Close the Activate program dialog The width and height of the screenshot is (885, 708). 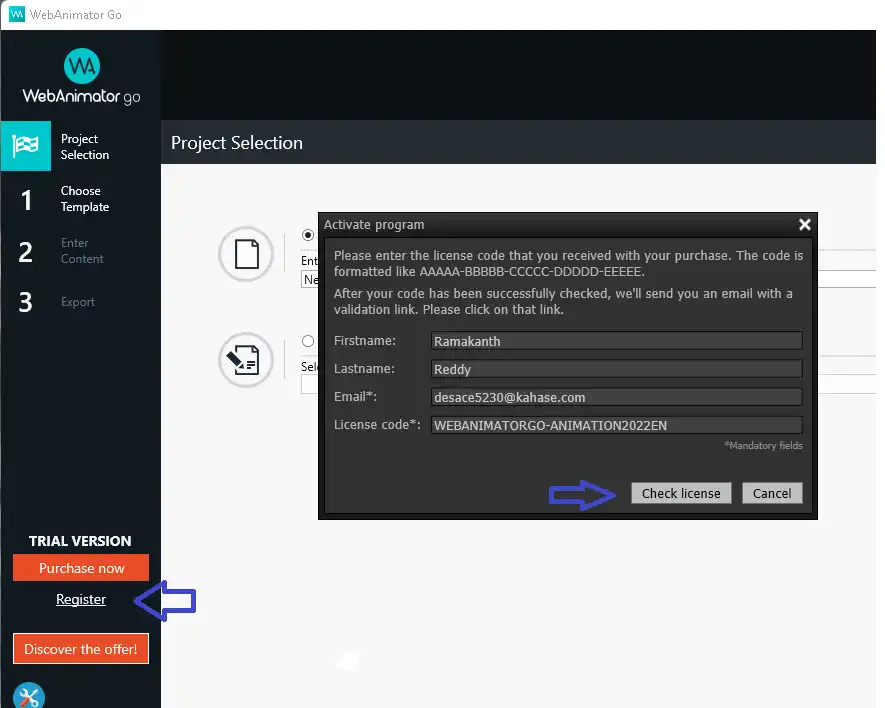(804, 225)
